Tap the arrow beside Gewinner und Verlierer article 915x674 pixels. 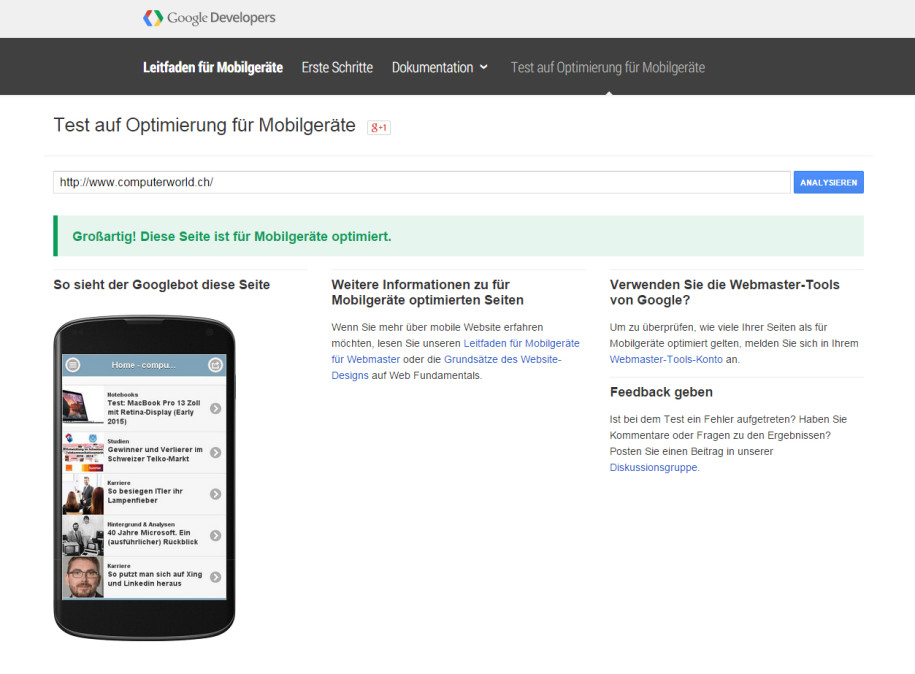pyautogui.click(x=215, y=452)
